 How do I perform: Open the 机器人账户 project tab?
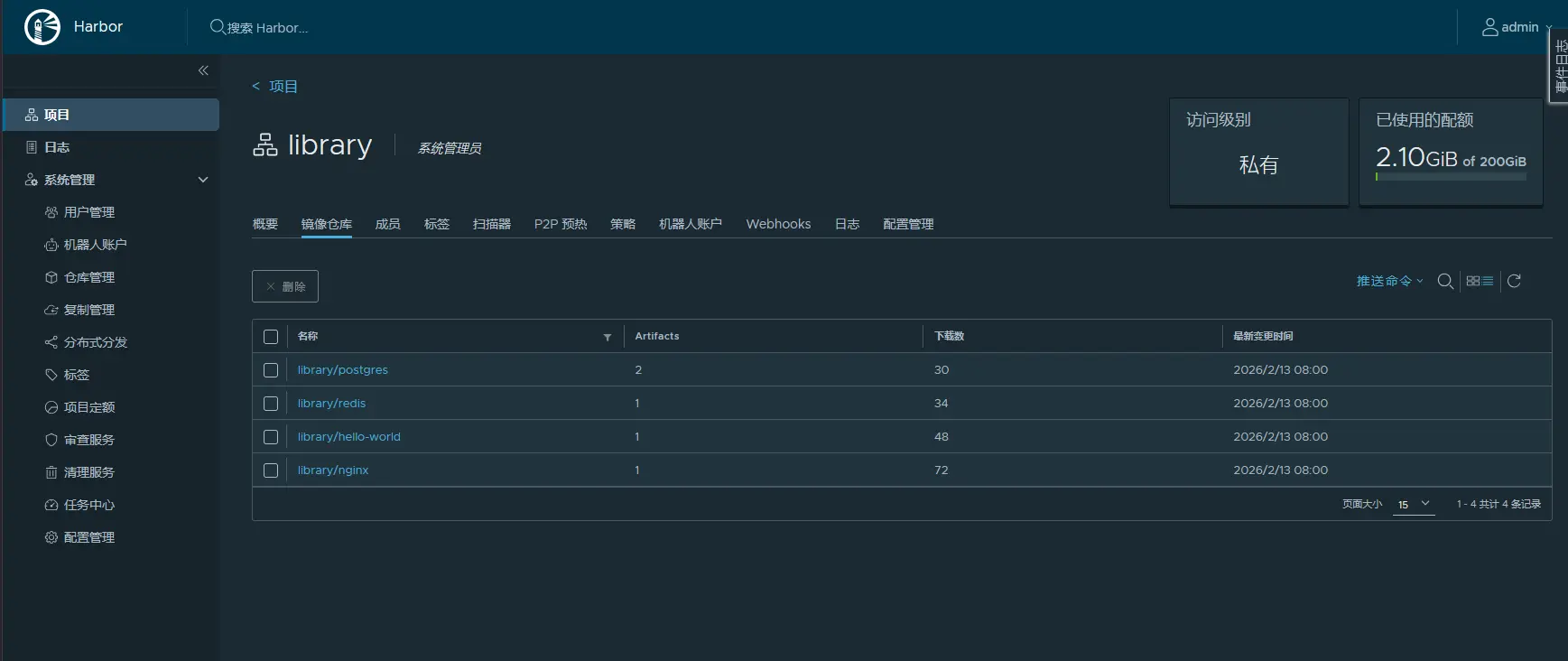pos(691,224)
